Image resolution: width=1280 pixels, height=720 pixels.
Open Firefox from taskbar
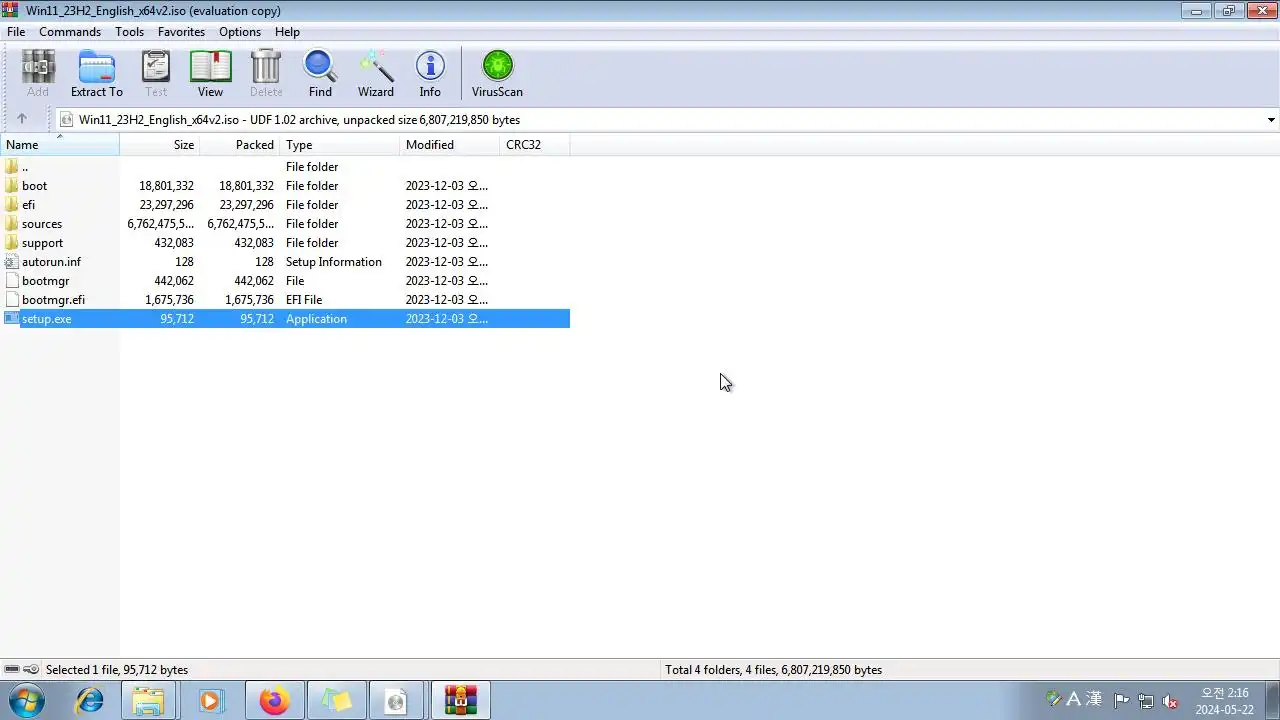tap(273, 701)
